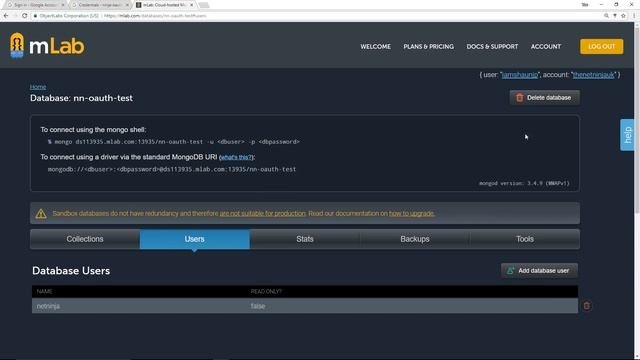Close the Sign in - Google Accounts tab

[x=63, y=5]
